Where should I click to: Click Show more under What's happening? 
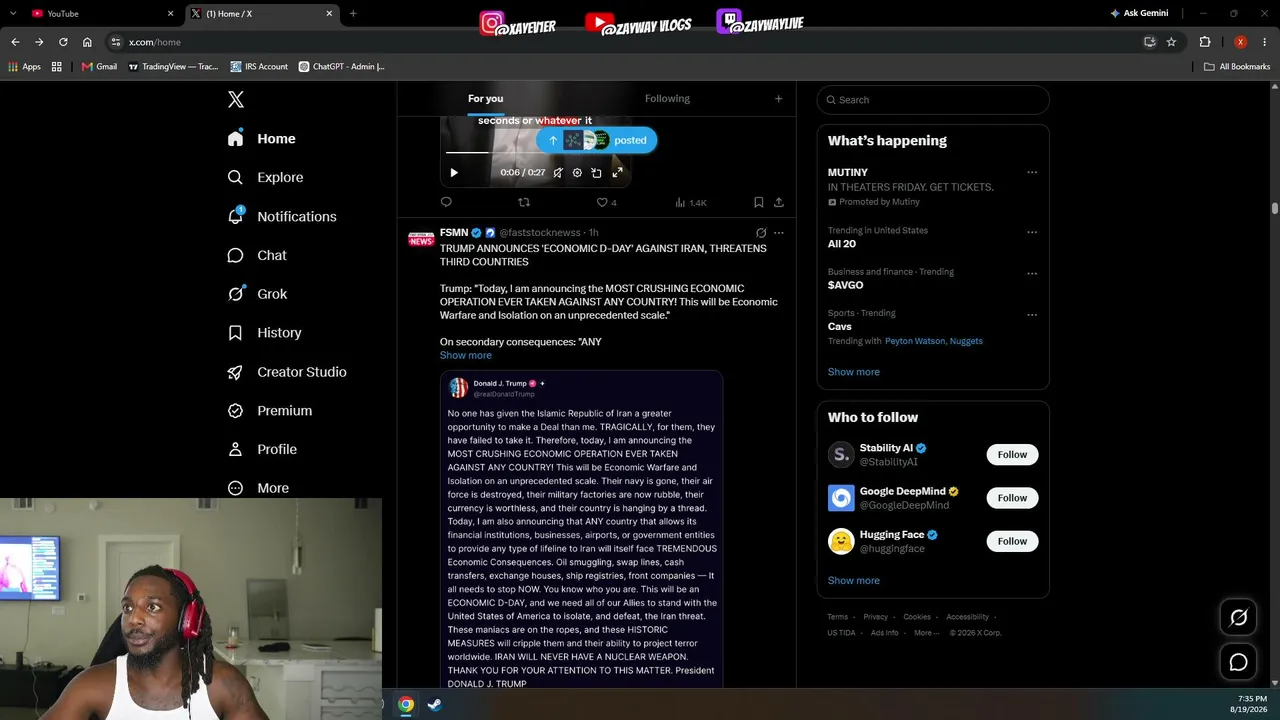click(x=854, y=372)
